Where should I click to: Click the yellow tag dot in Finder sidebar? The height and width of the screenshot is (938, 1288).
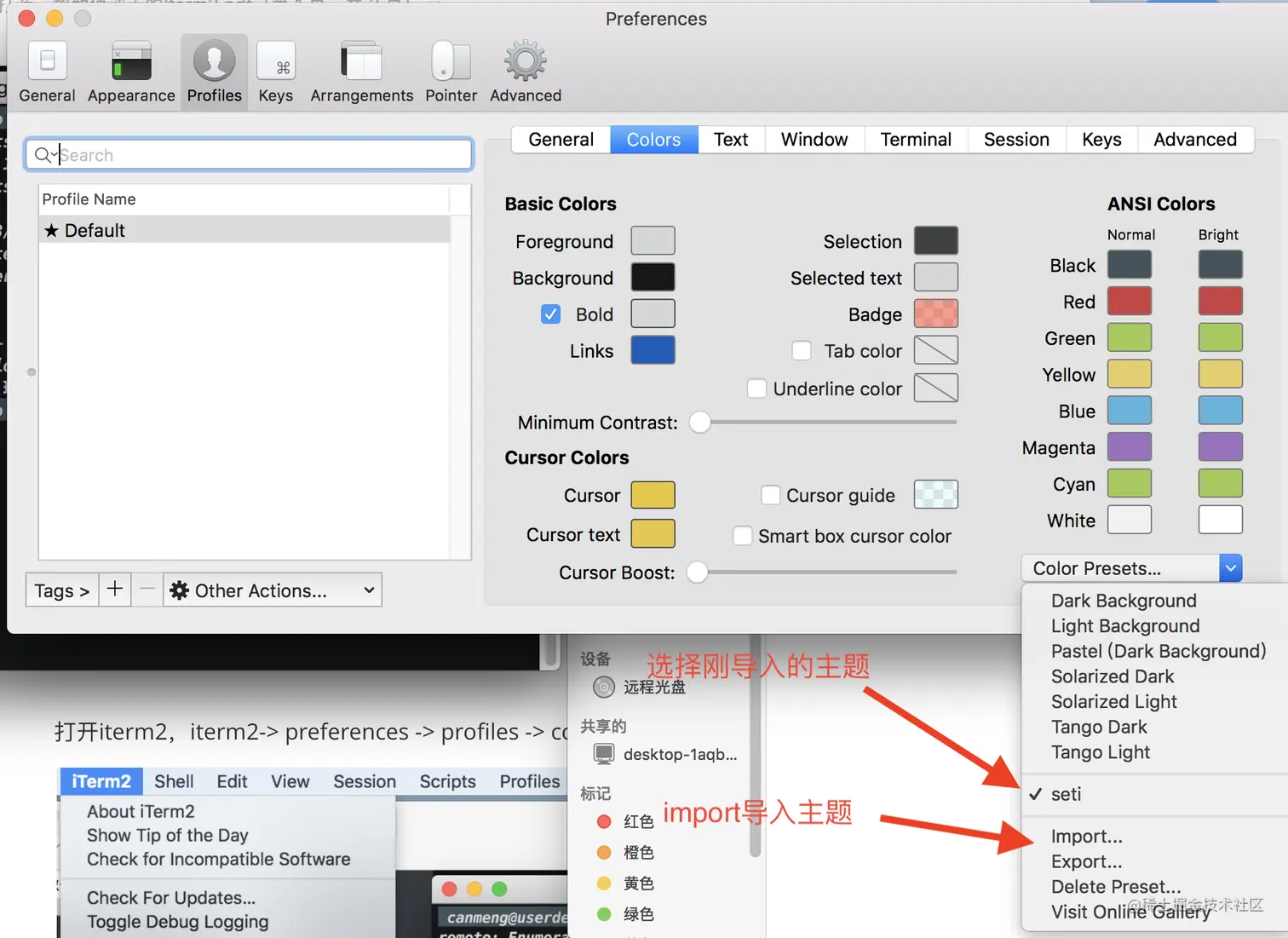[x=604, y=883]
